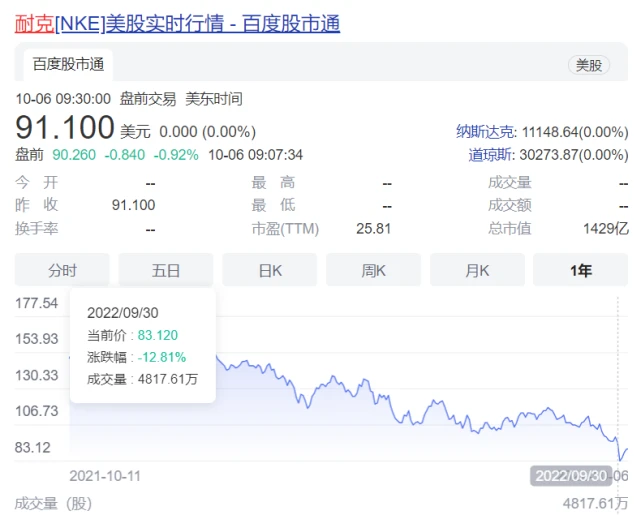Image resolution: width=641 pixels, height=515 pixels.
Task: Click the 美股 market badge
Action: click(589, 65)
